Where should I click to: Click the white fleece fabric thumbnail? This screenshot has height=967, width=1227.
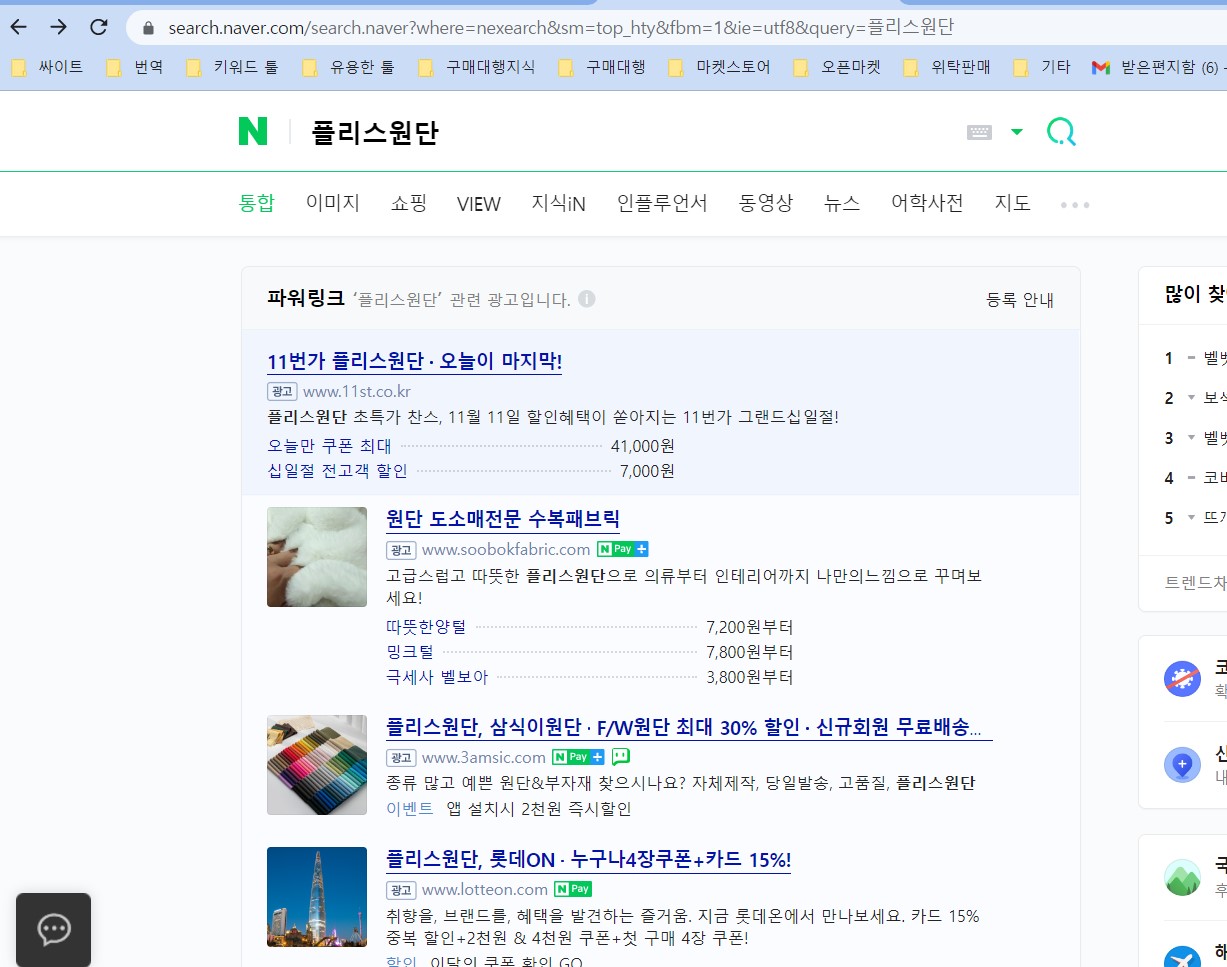(x=317, y=557)
